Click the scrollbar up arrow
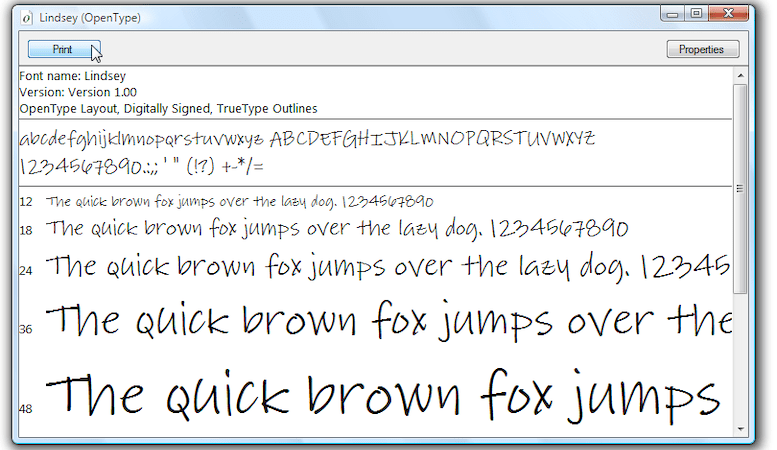Viewport: 777px width, 450px height. (x=740, y=75)
